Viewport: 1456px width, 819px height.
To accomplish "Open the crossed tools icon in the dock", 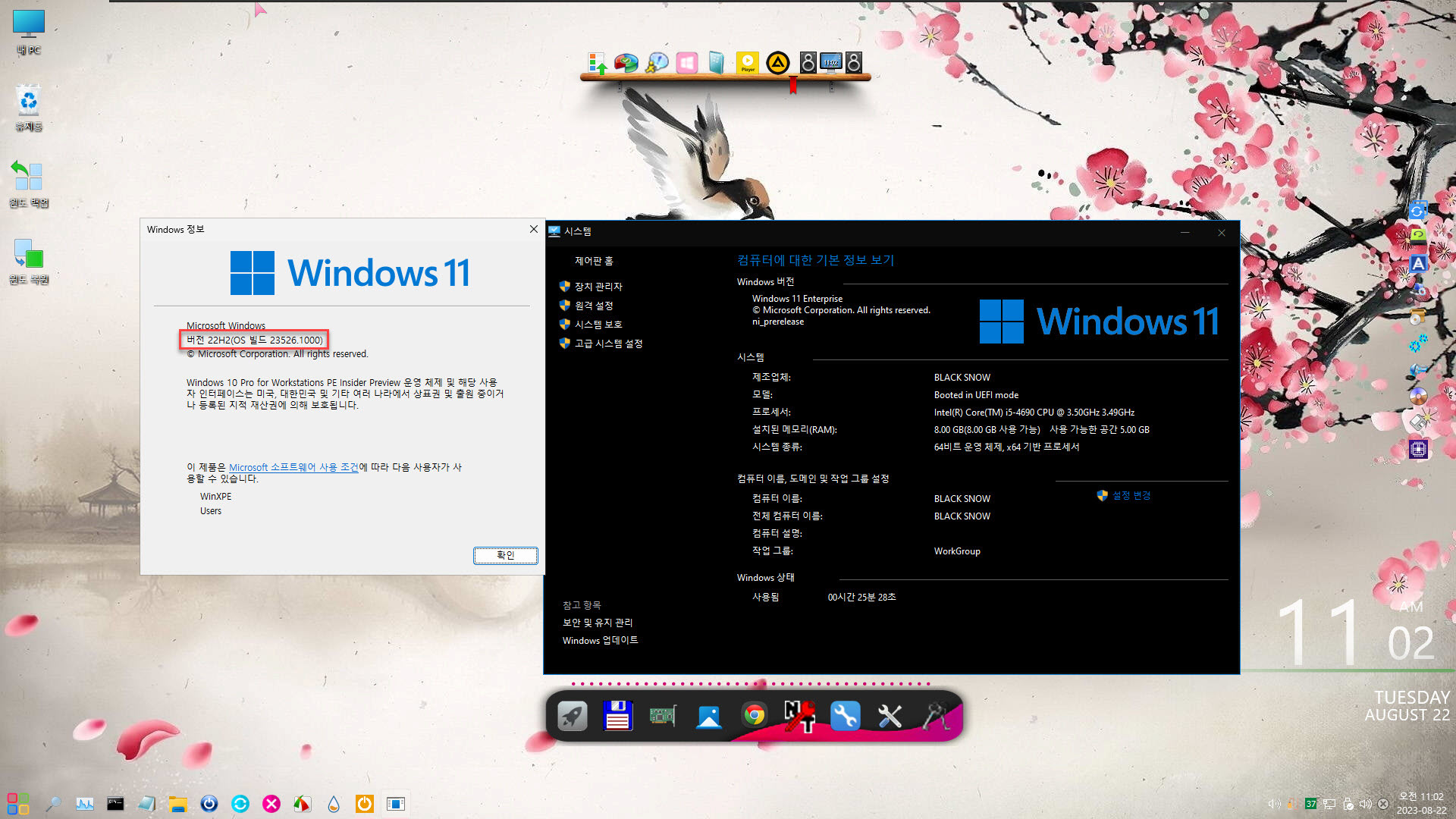I will 890,716.
